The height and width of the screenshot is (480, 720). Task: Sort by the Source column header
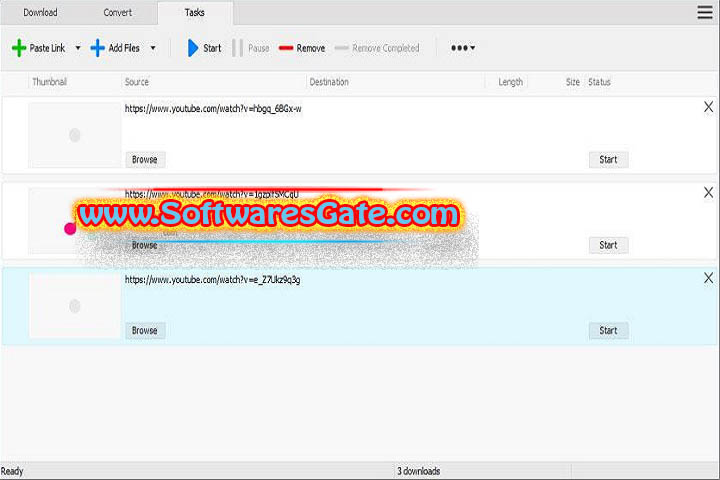pyautogui.click(x=137, y=82)
